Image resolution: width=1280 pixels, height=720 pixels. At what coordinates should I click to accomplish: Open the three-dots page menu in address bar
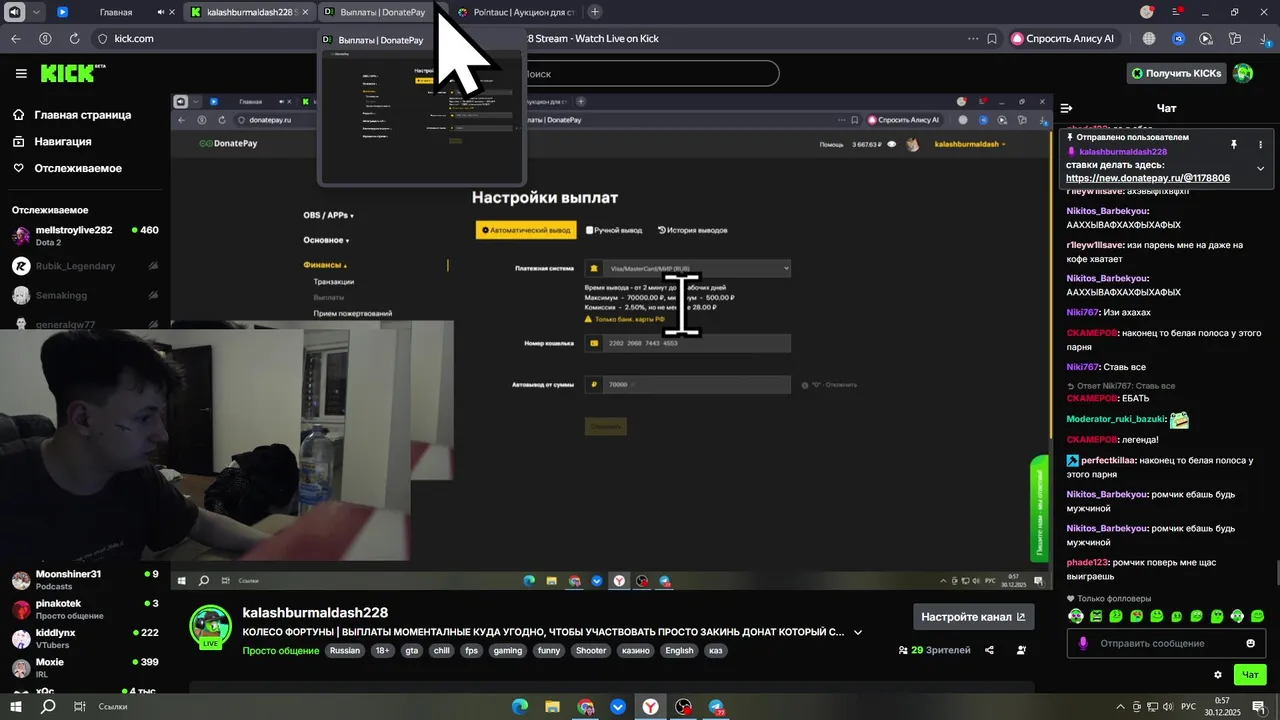972,39
